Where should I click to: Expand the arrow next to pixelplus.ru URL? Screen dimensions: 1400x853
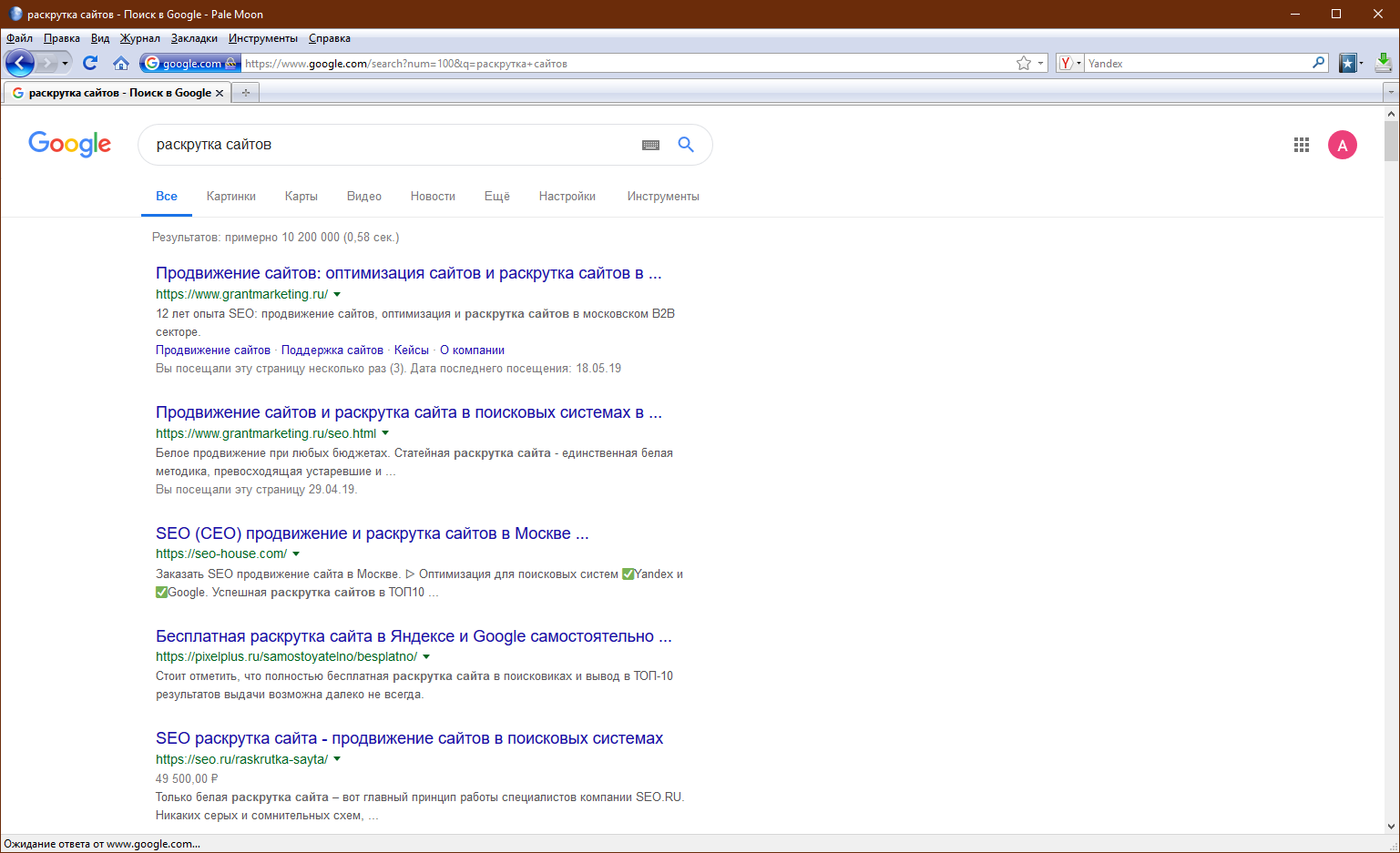click(426, 656)
